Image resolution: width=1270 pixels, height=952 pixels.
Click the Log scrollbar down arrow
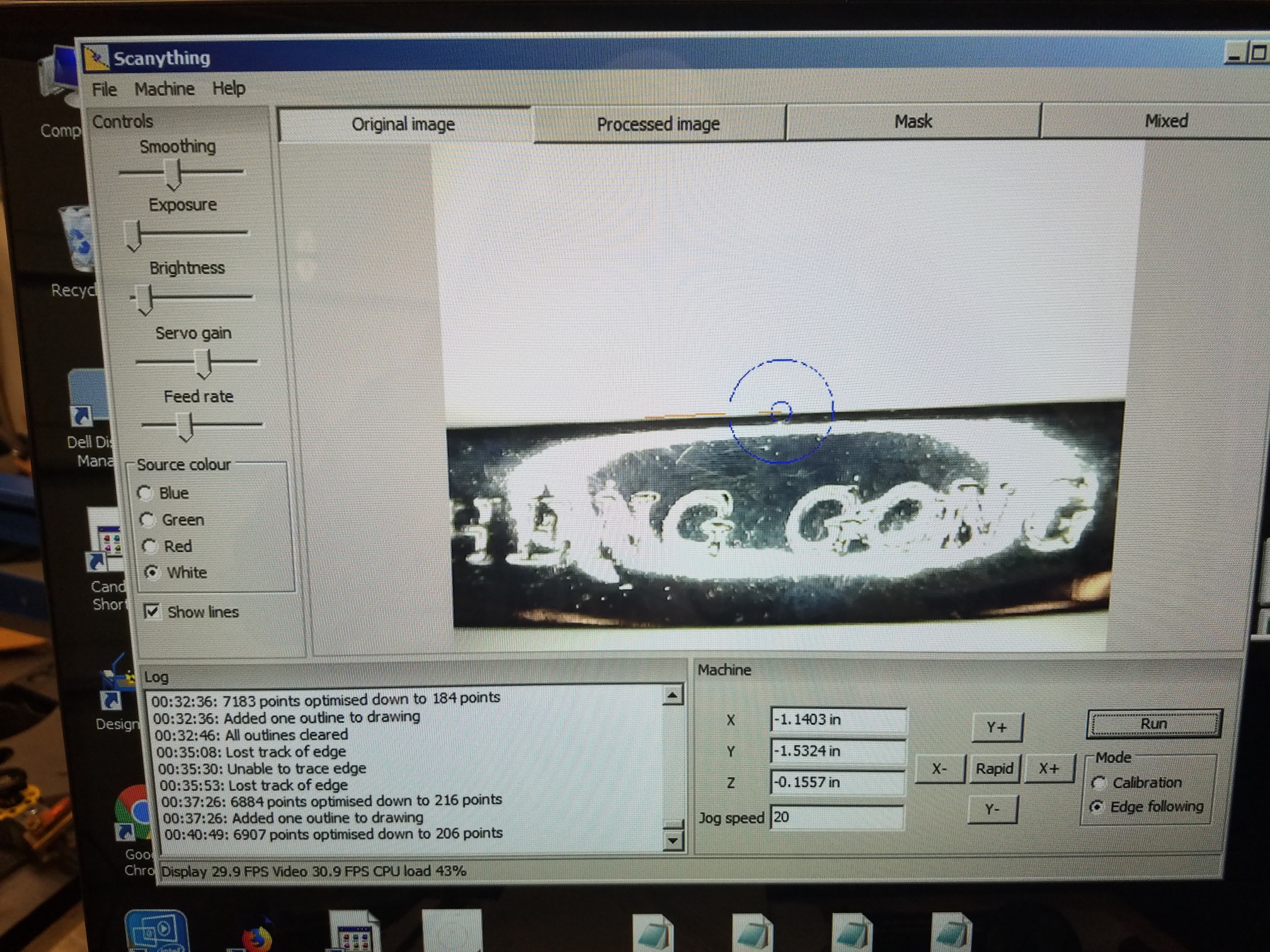pyautogui.click(x=673, y=841)
